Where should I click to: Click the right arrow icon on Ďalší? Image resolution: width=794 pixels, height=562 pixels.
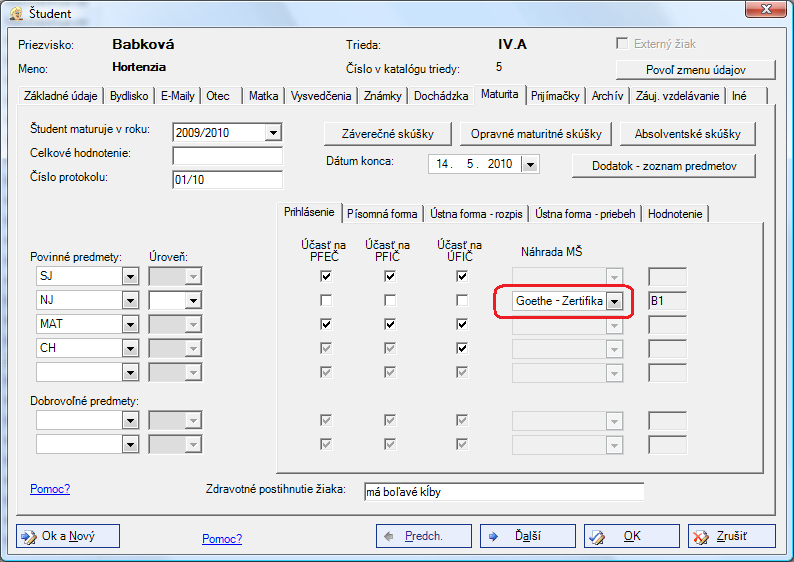coord(493,536)
